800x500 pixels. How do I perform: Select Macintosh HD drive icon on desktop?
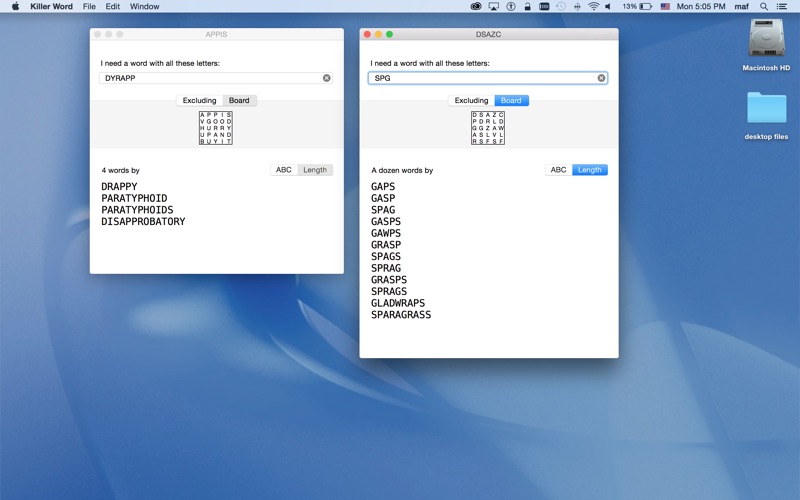click(766, 39)
